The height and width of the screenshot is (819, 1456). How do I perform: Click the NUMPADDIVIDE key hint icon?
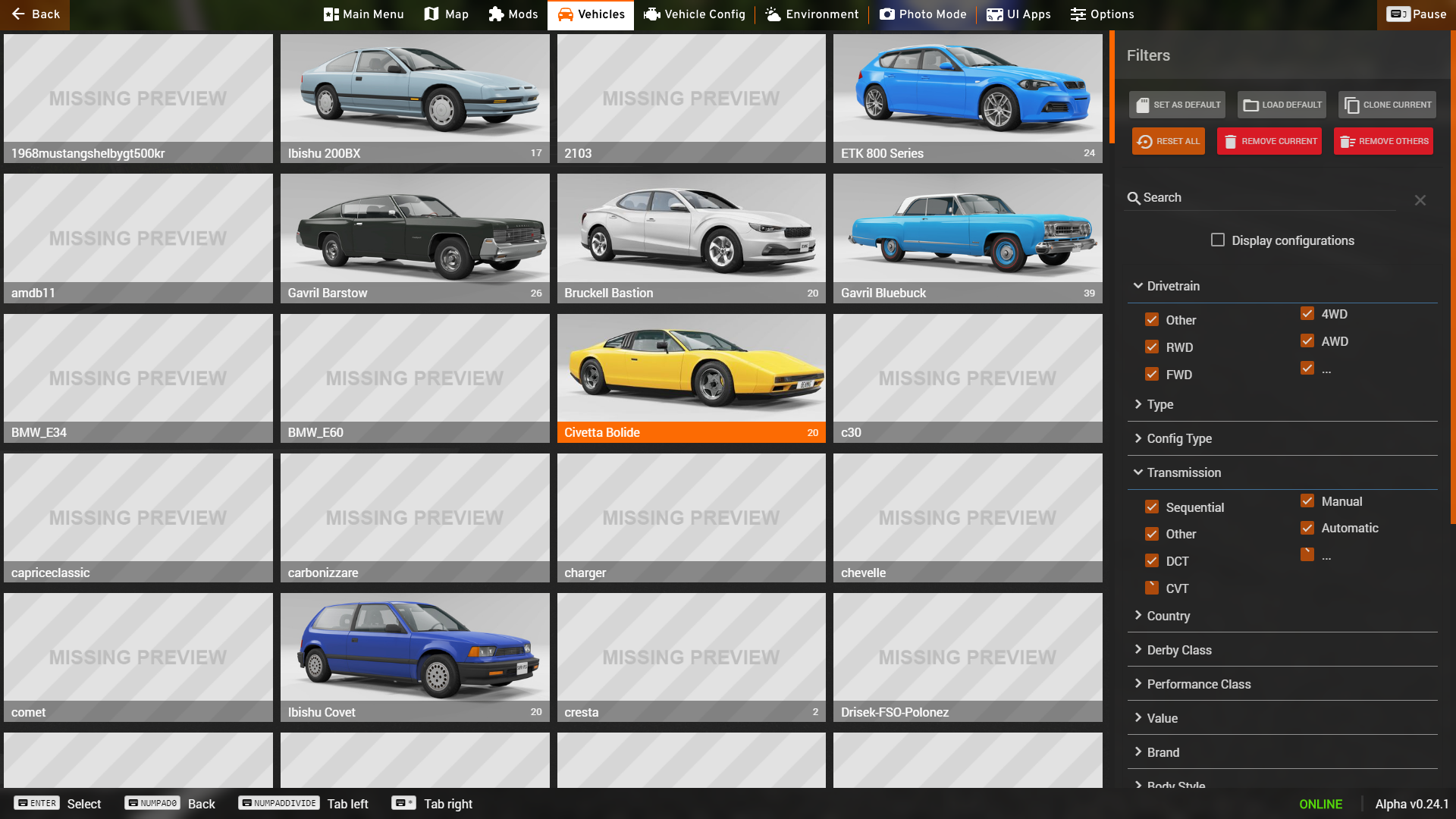279,803
